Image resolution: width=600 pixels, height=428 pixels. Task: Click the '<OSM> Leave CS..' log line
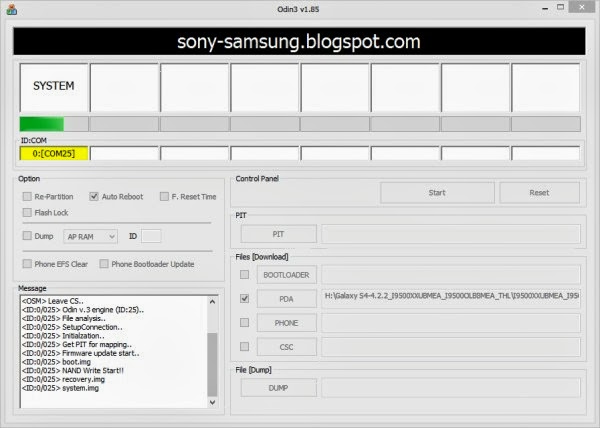coord(53,301)
